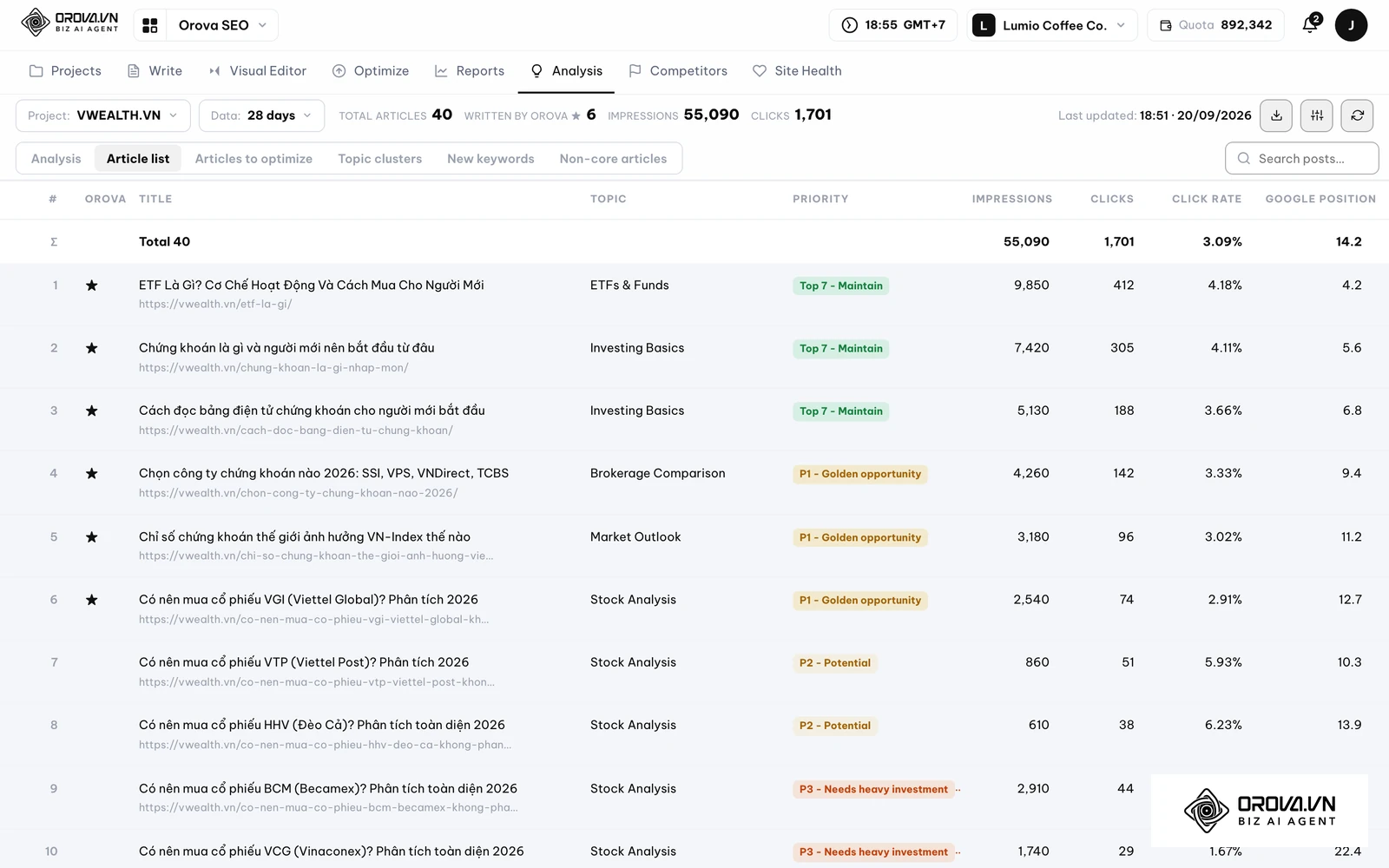This screenshot has height=868, width=1389.
Task: Click Top 7 - Maintain badge in ETF row
Action: (841, 286)
